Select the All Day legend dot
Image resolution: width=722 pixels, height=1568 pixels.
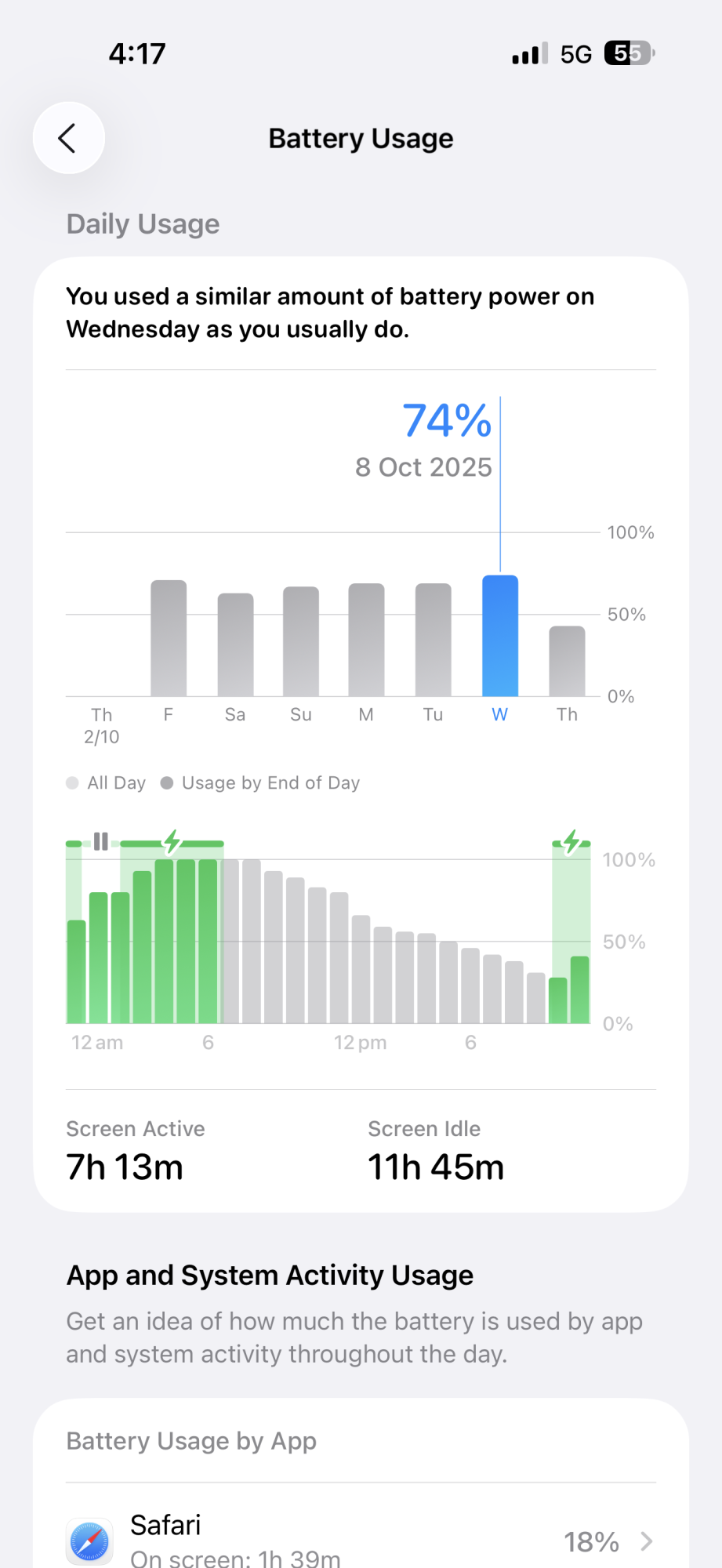73,783
